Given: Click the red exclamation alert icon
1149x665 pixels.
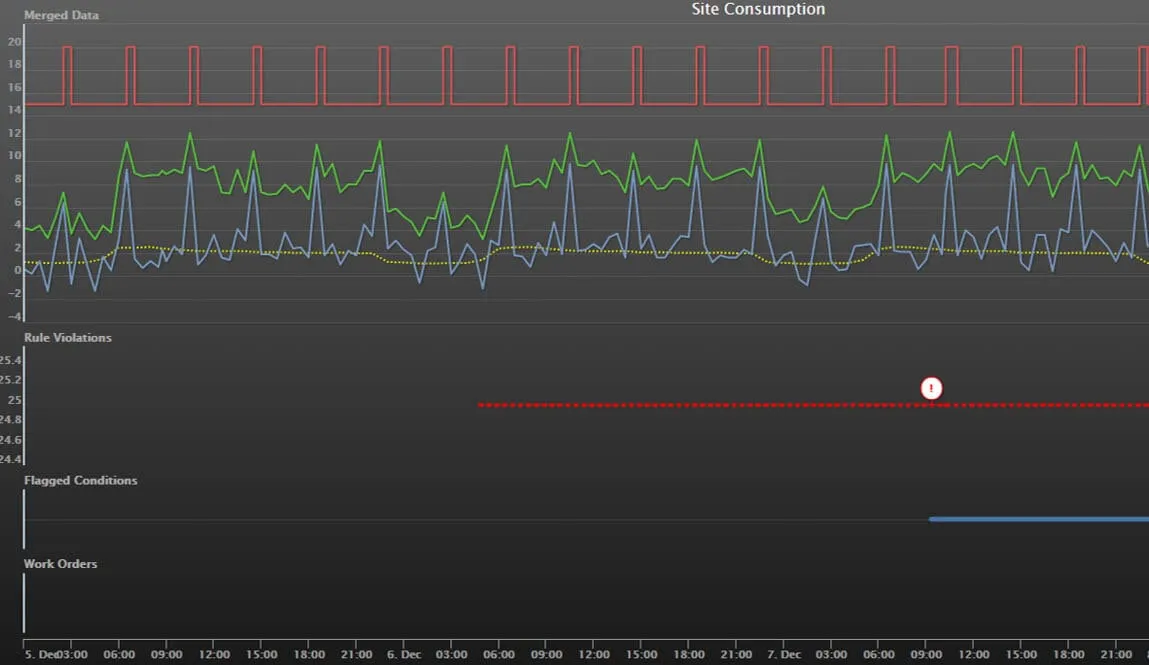Looking at the screenshot, I should (x=930, y=388).
